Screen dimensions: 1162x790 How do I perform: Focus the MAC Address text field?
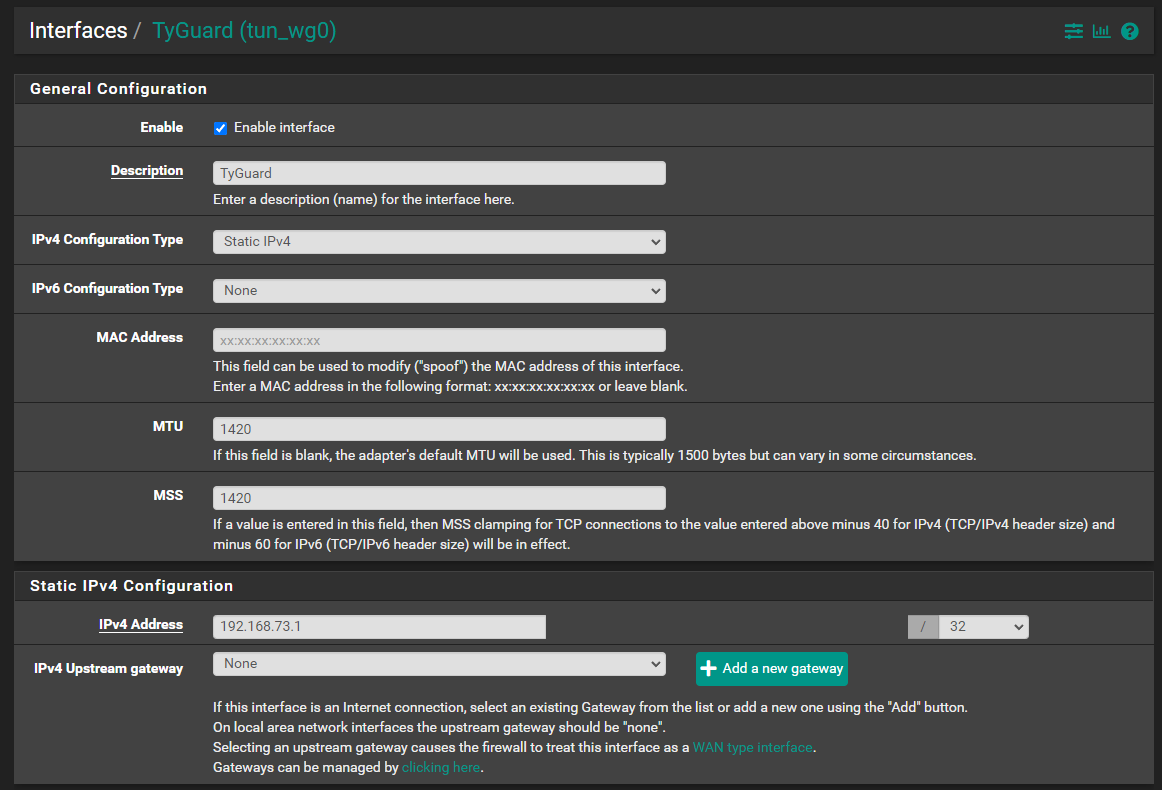439,340
